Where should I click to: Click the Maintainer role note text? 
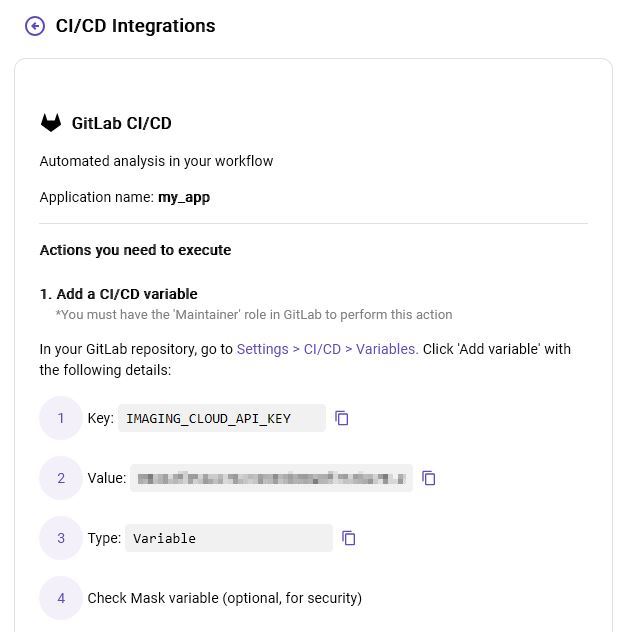pos(254,314)
